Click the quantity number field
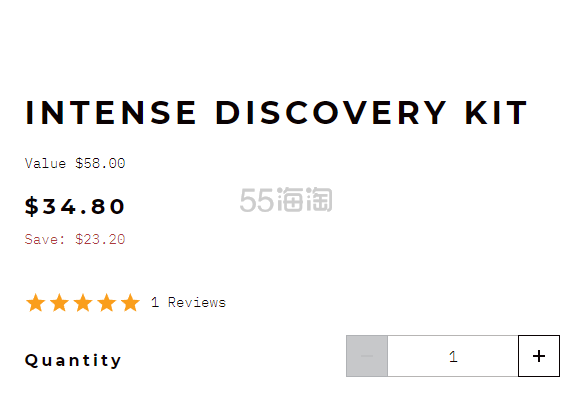 (x=453, y=356)
